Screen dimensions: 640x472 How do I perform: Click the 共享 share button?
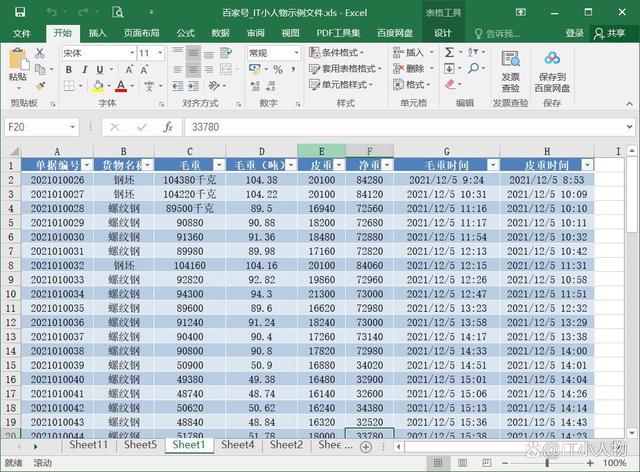point(609,33)
